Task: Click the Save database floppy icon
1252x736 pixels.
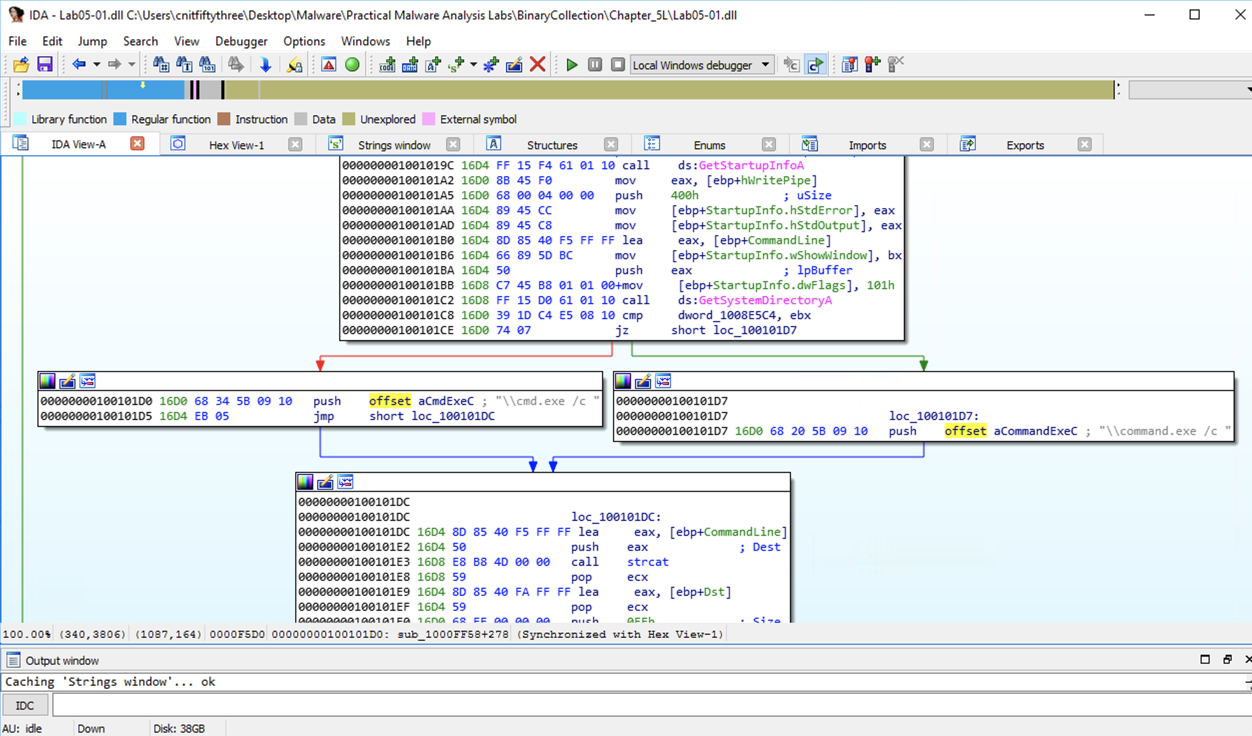Action: (45, 65)
